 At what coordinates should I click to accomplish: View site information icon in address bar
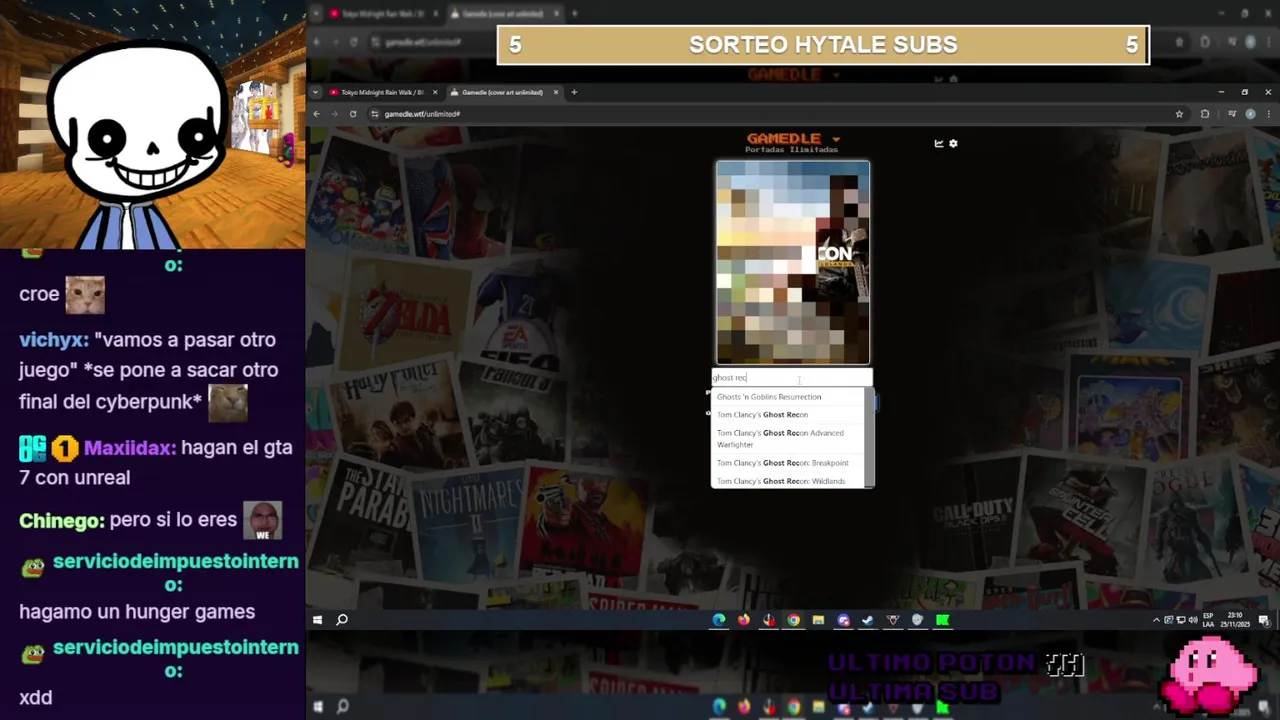(375, 114)
